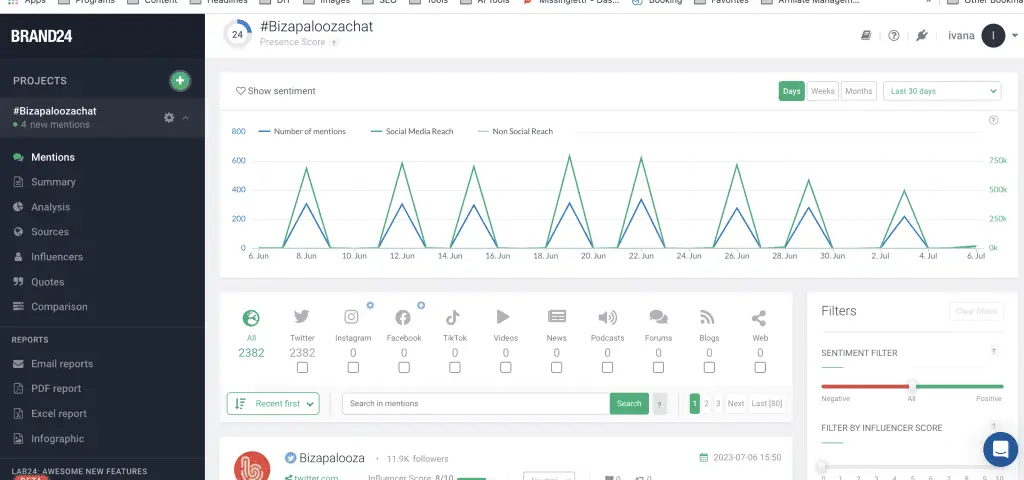Open the documentation book icon
Viewport: 1024px width, 480px height.
tap(866, 35)
